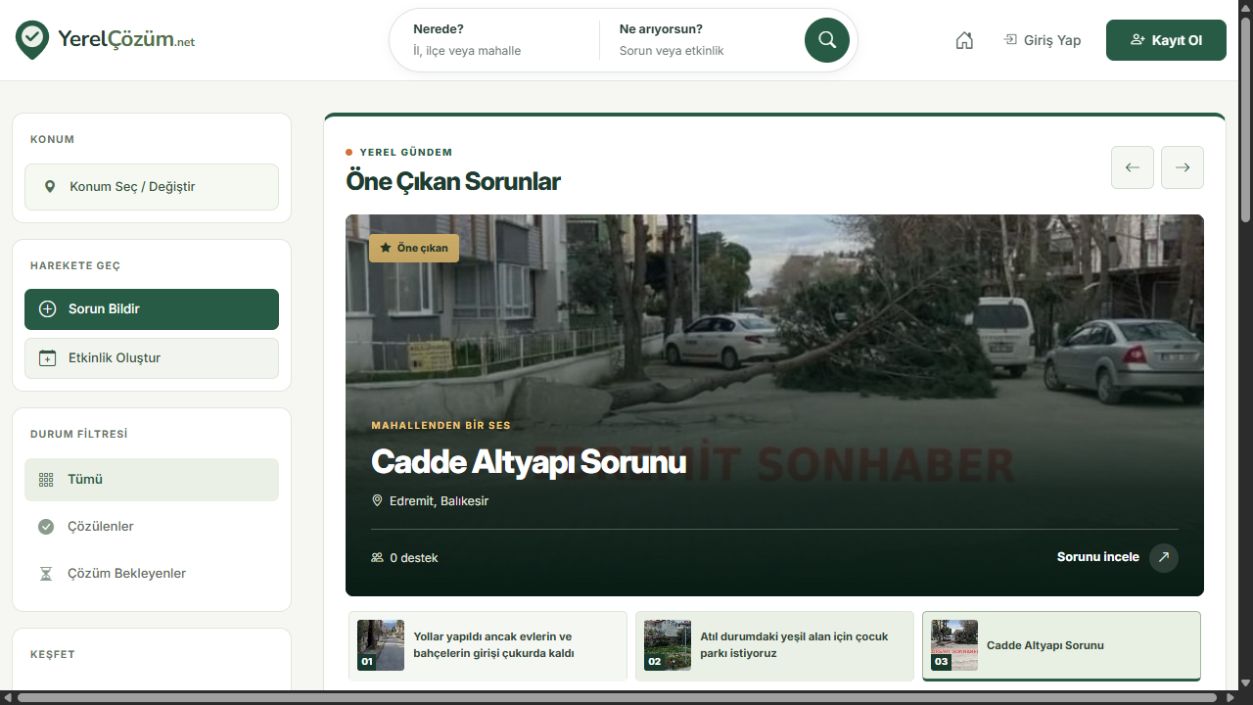Select slide 02 Atıl durumdaki yeşil alan
This screenshot has width=1253, height=705.
(x=774, y=646)
